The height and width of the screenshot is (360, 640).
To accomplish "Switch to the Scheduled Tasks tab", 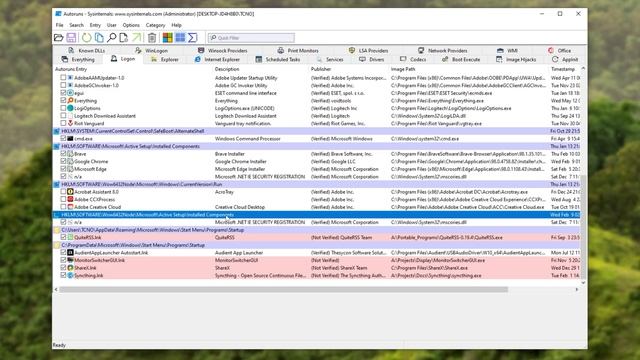I will pos(278,60).
